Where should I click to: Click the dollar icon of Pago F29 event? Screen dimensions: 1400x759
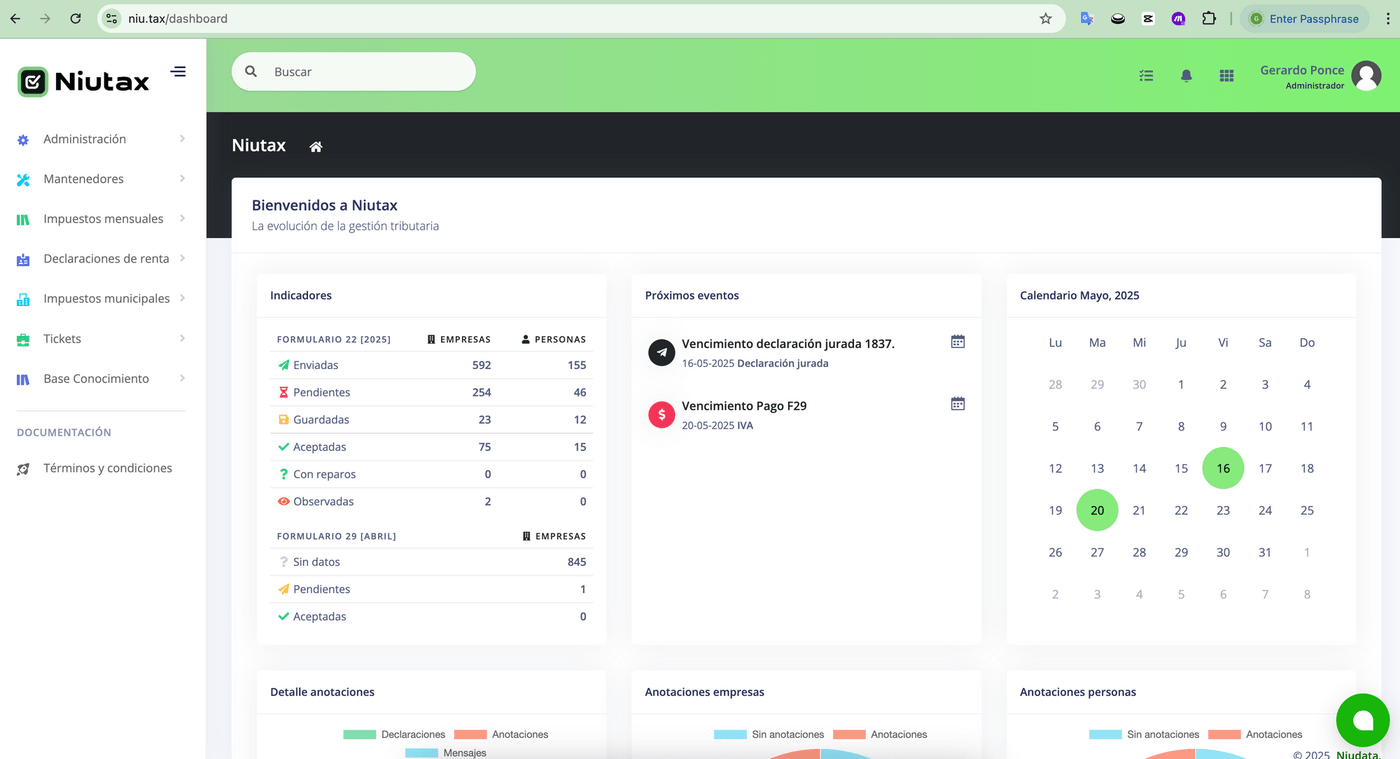pos(662,414)
